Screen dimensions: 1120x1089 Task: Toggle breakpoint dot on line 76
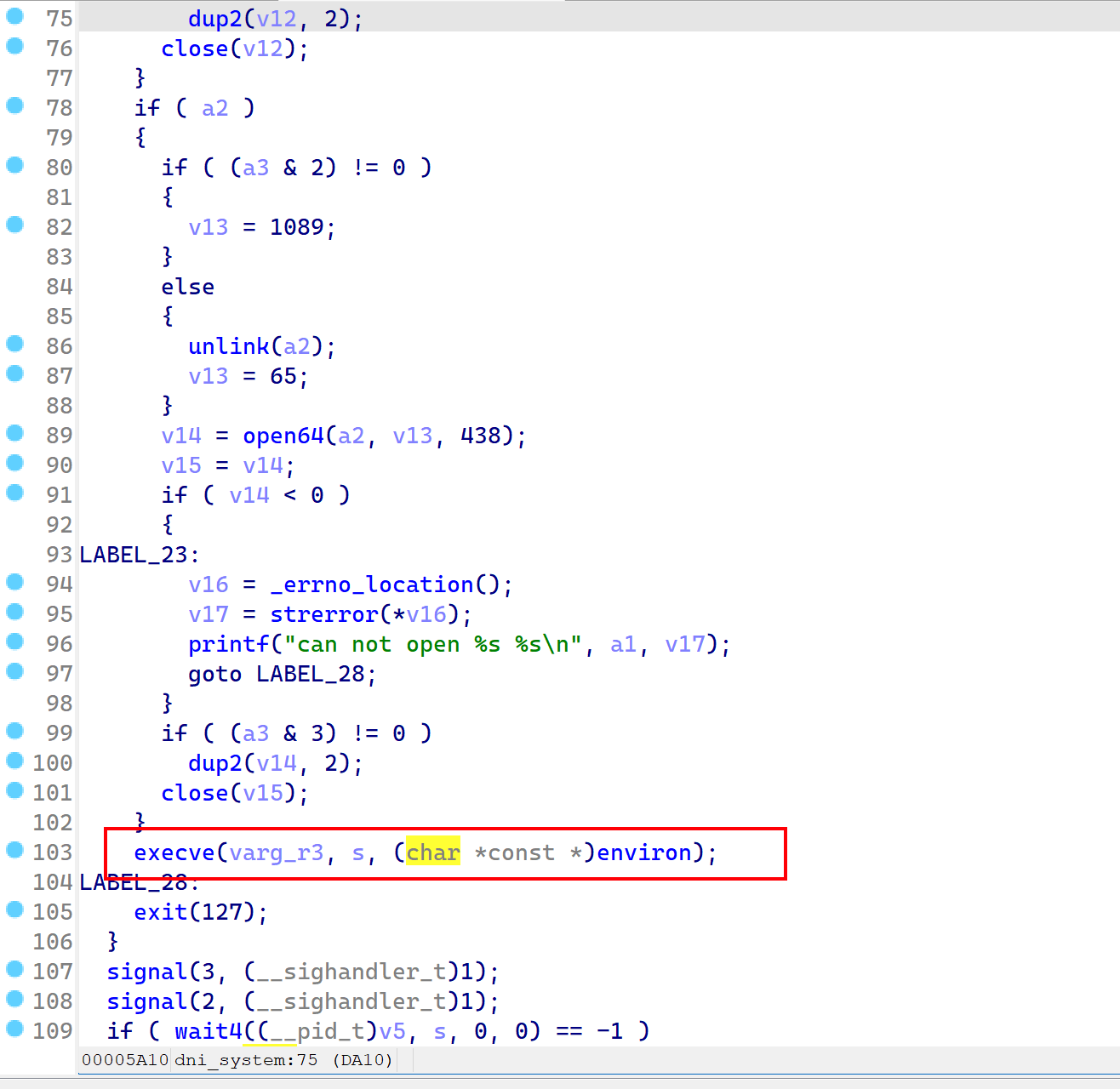14,46
